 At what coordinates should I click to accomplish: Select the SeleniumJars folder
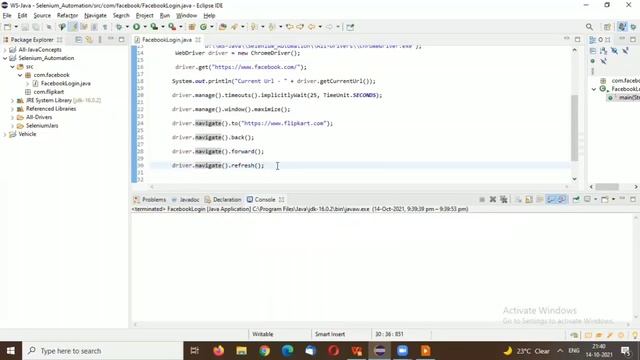[x=42, y=126]
